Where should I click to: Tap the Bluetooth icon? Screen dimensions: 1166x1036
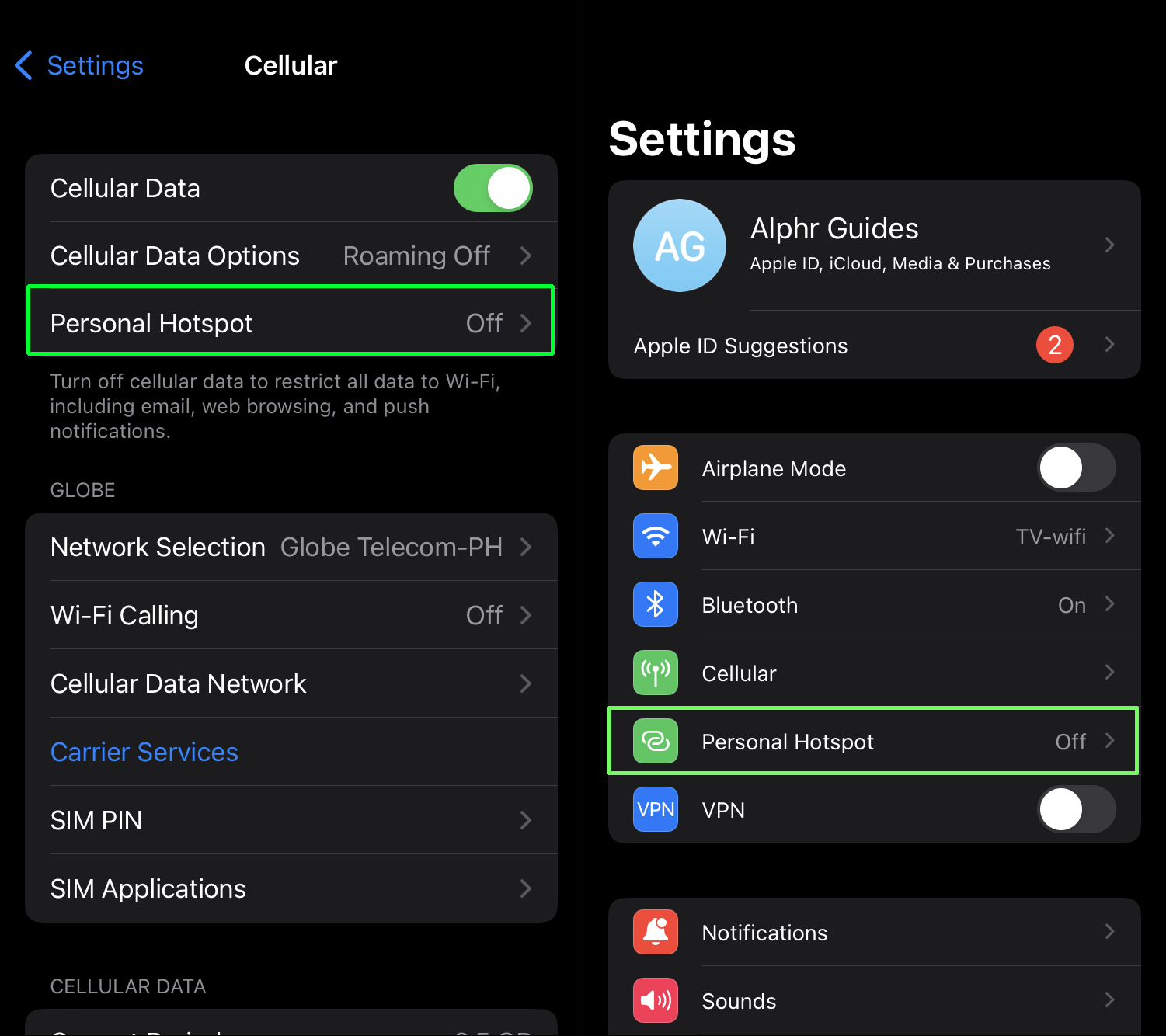655,604
